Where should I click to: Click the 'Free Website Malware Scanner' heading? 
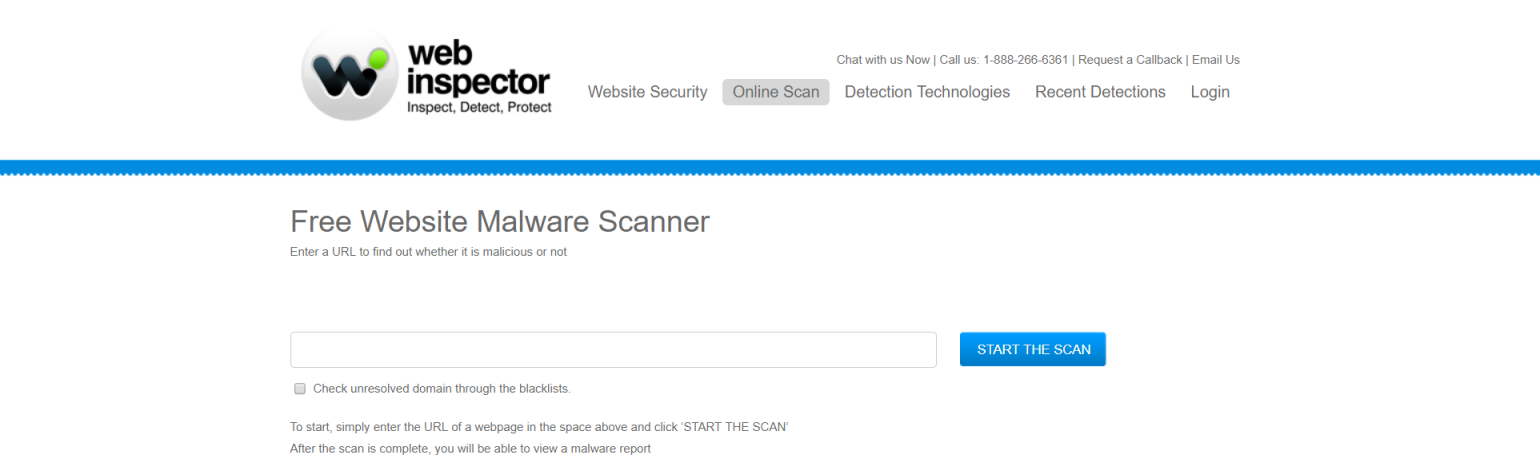click(x=499, y=221)
